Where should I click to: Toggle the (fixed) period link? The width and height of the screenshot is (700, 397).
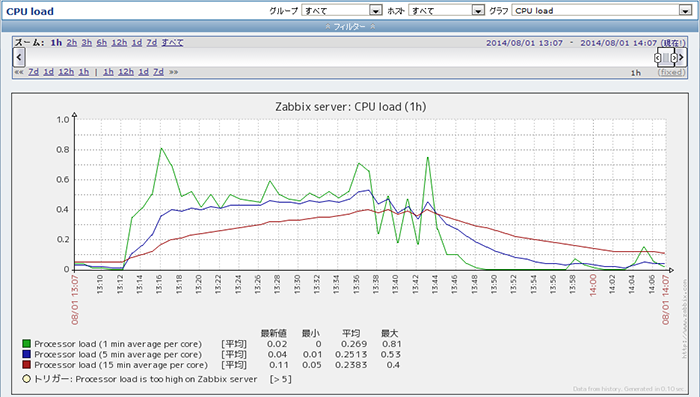671,72
